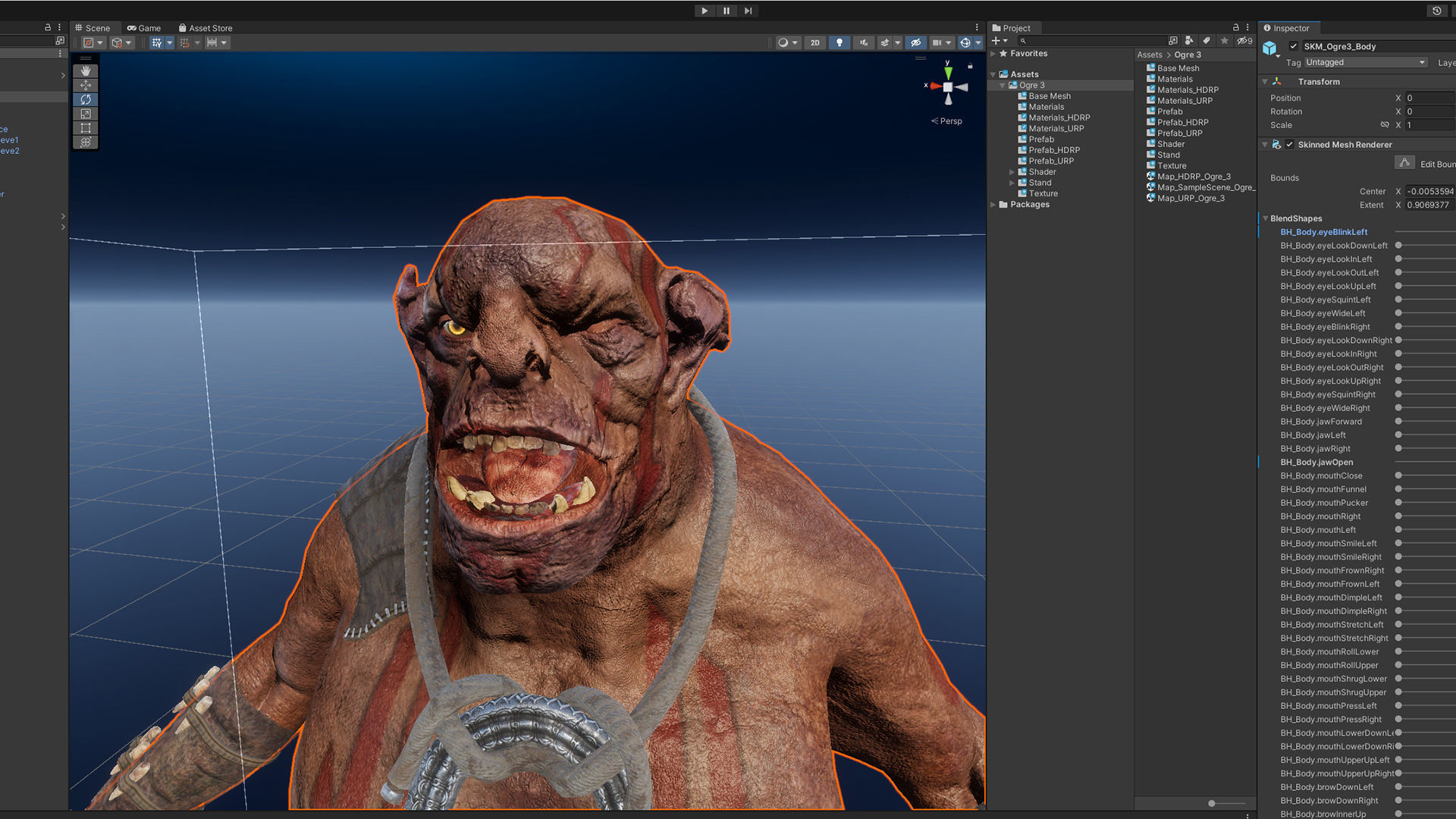Open the Asset Store tab

click(x=205, y=28)
